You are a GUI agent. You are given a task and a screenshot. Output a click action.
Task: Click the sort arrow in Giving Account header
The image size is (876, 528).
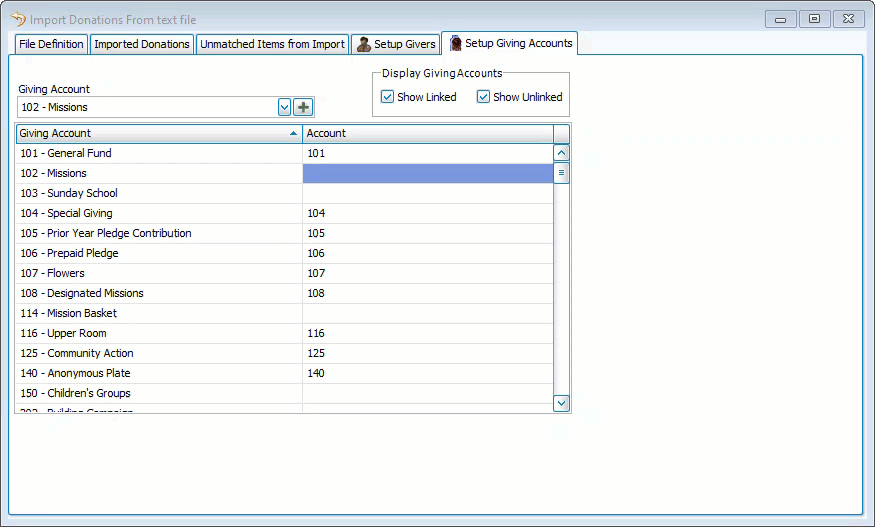[293, 133]
